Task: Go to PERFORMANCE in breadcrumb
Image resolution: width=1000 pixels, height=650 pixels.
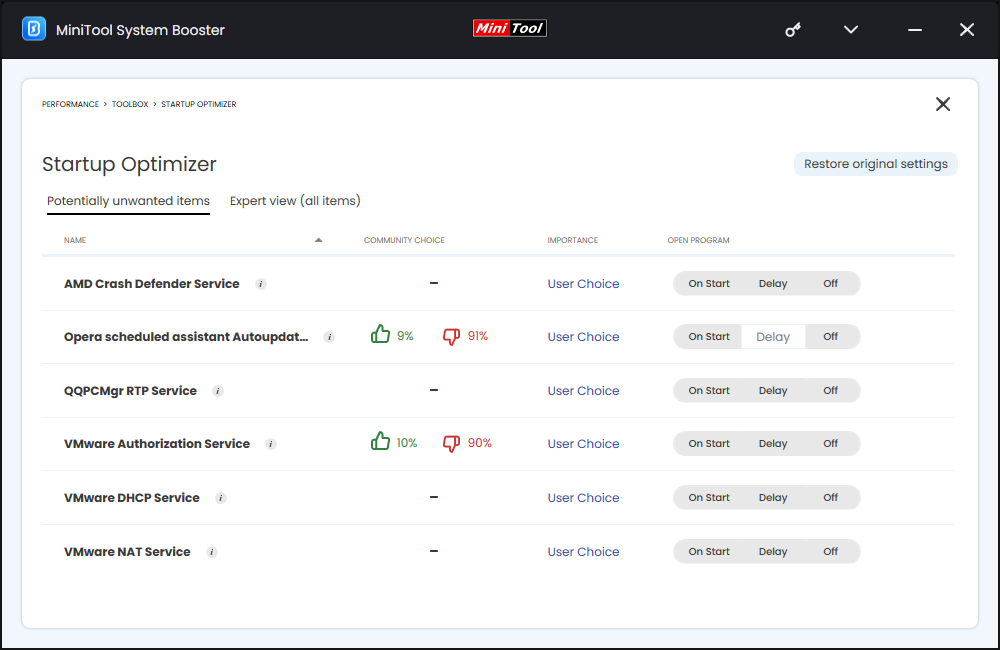Action: tap(70, 104)
